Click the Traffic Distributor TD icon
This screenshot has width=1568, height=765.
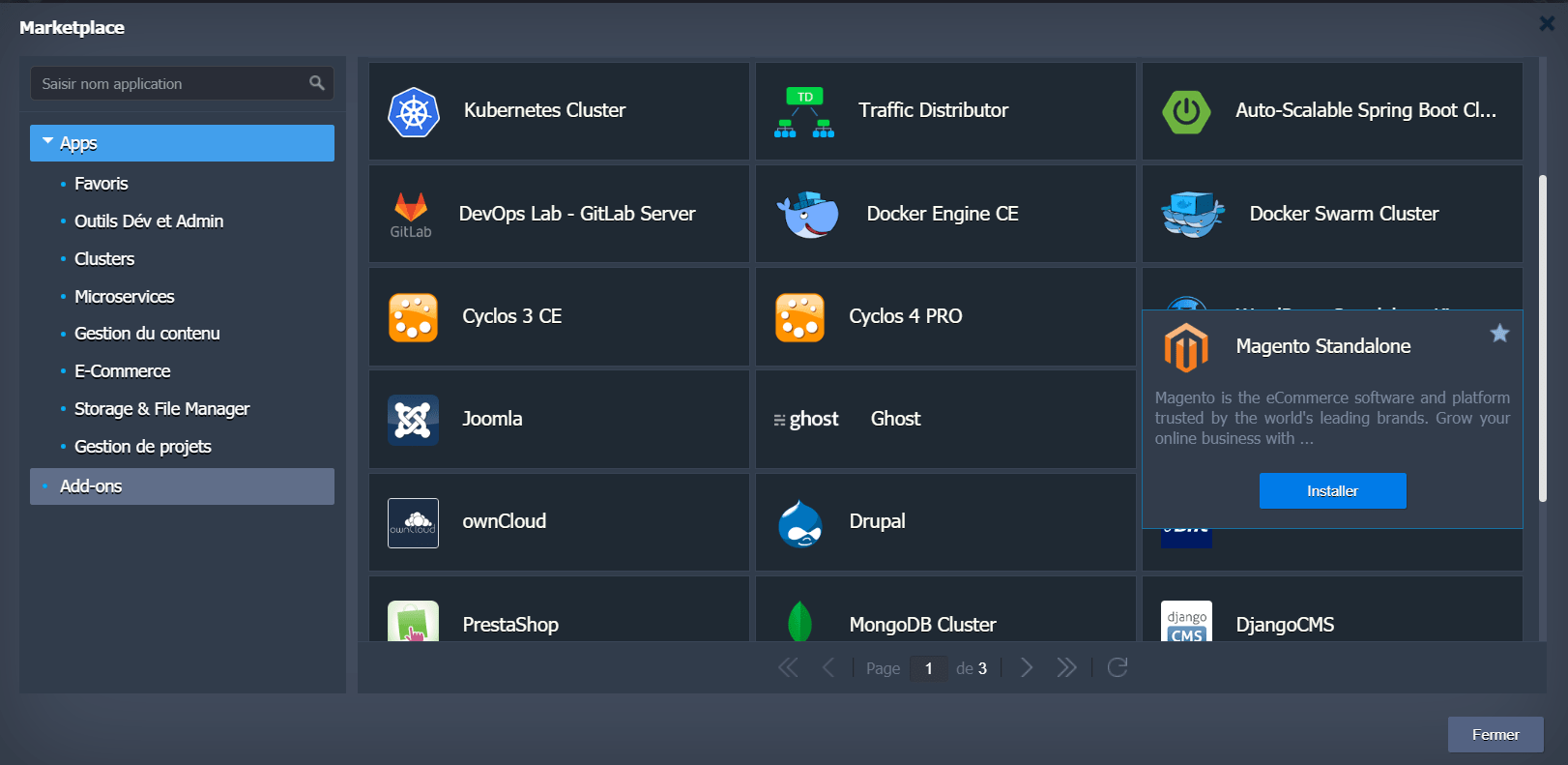[x=804, y=112]
